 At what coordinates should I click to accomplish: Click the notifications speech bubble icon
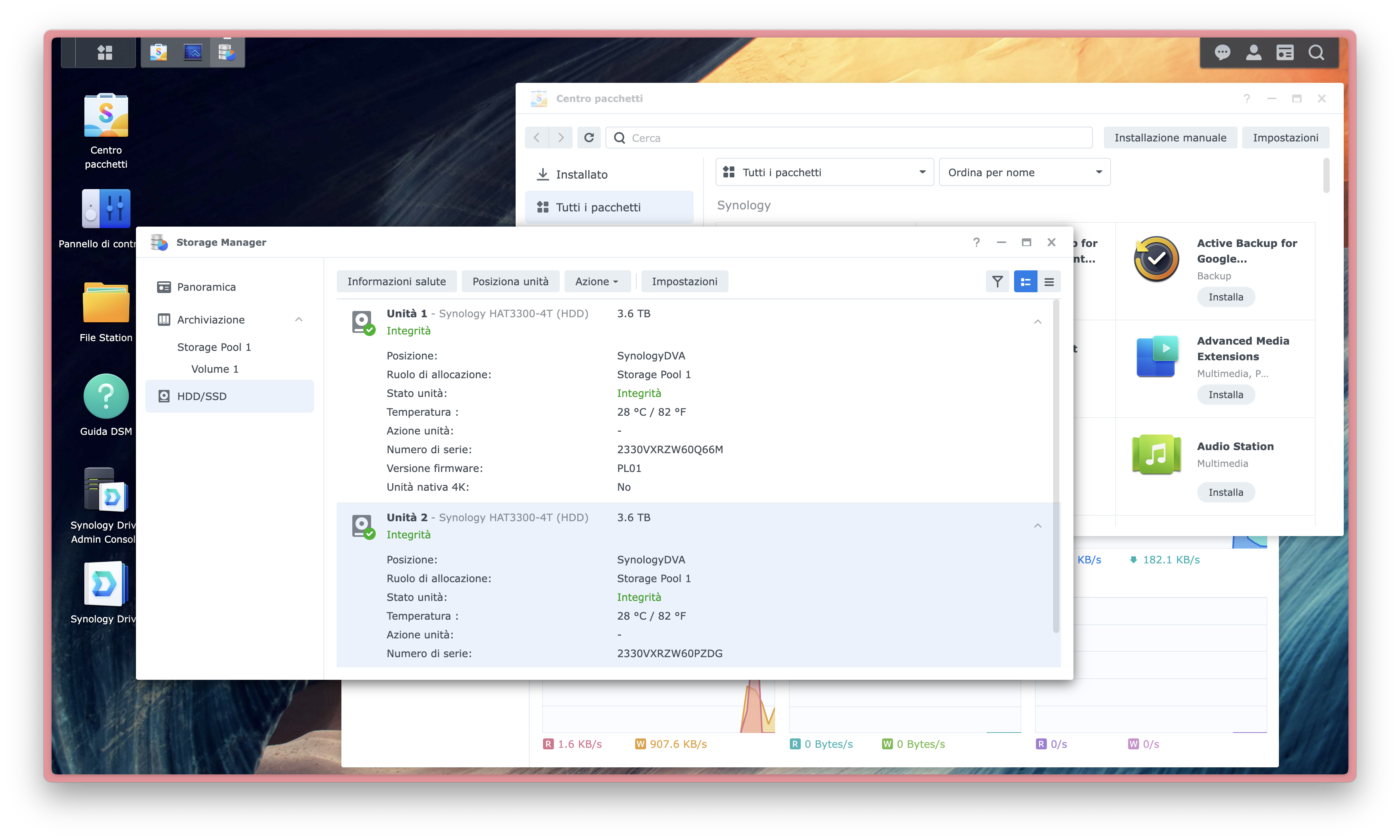point(1222,53)
